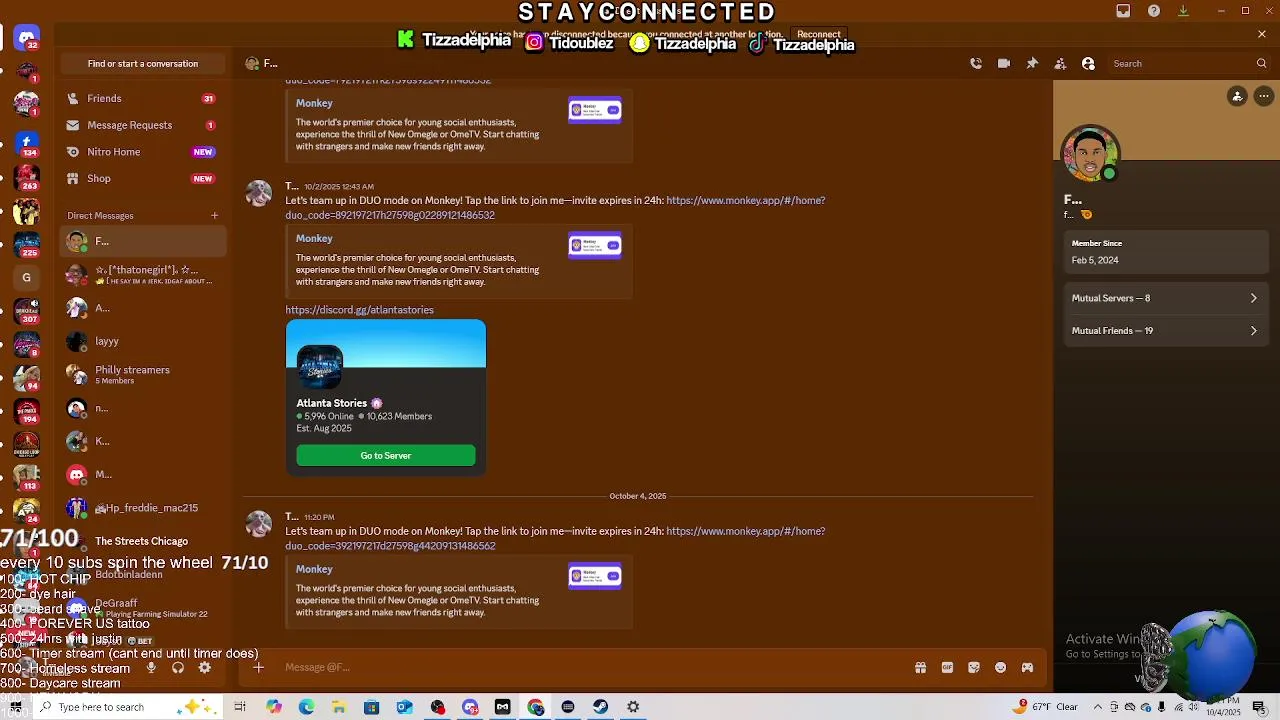Open the sticker picker
This screenshot has width=1280, height=720.
[x=974, y=667]
